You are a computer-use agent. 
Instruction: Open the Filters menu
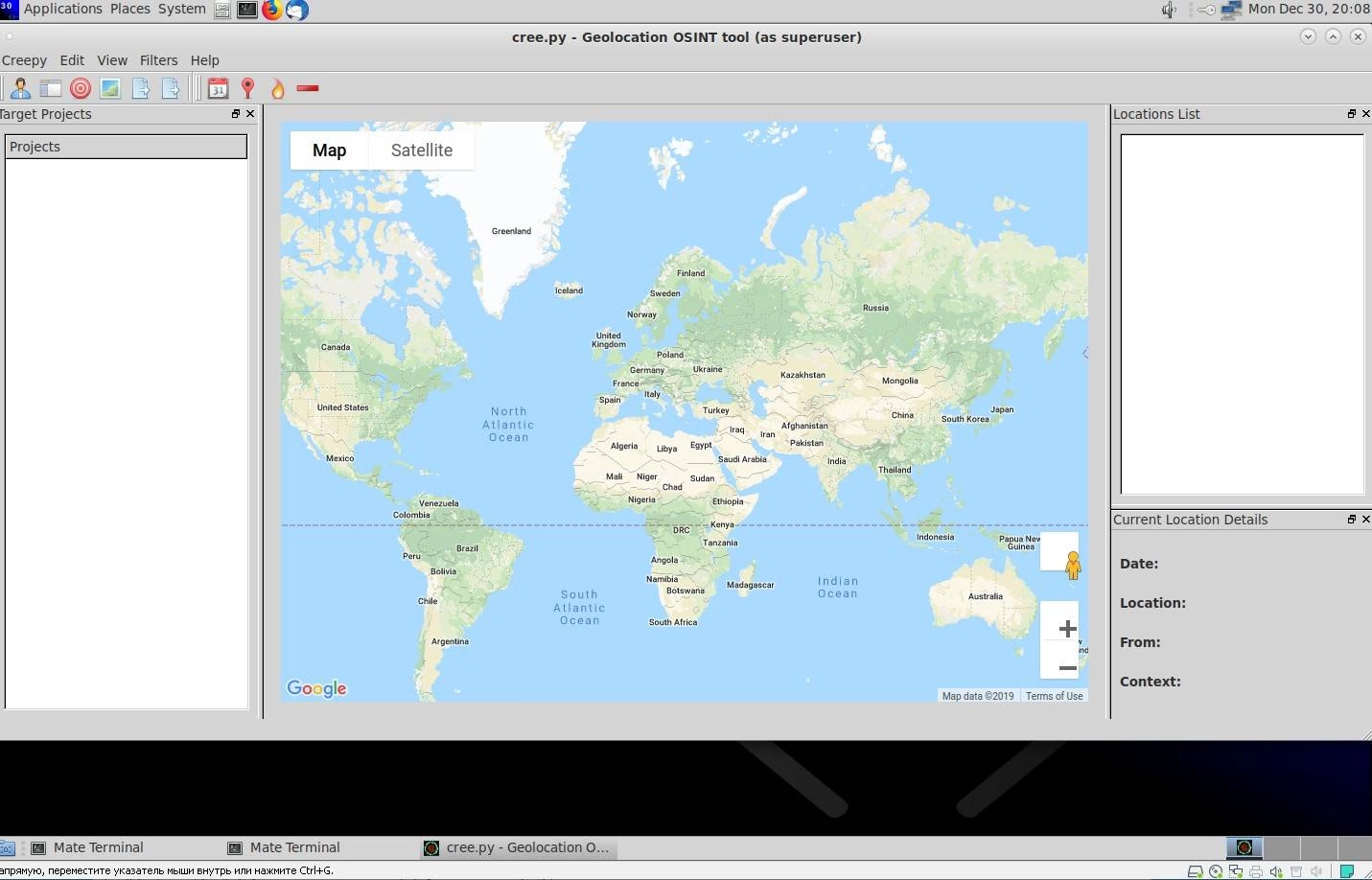158,60
